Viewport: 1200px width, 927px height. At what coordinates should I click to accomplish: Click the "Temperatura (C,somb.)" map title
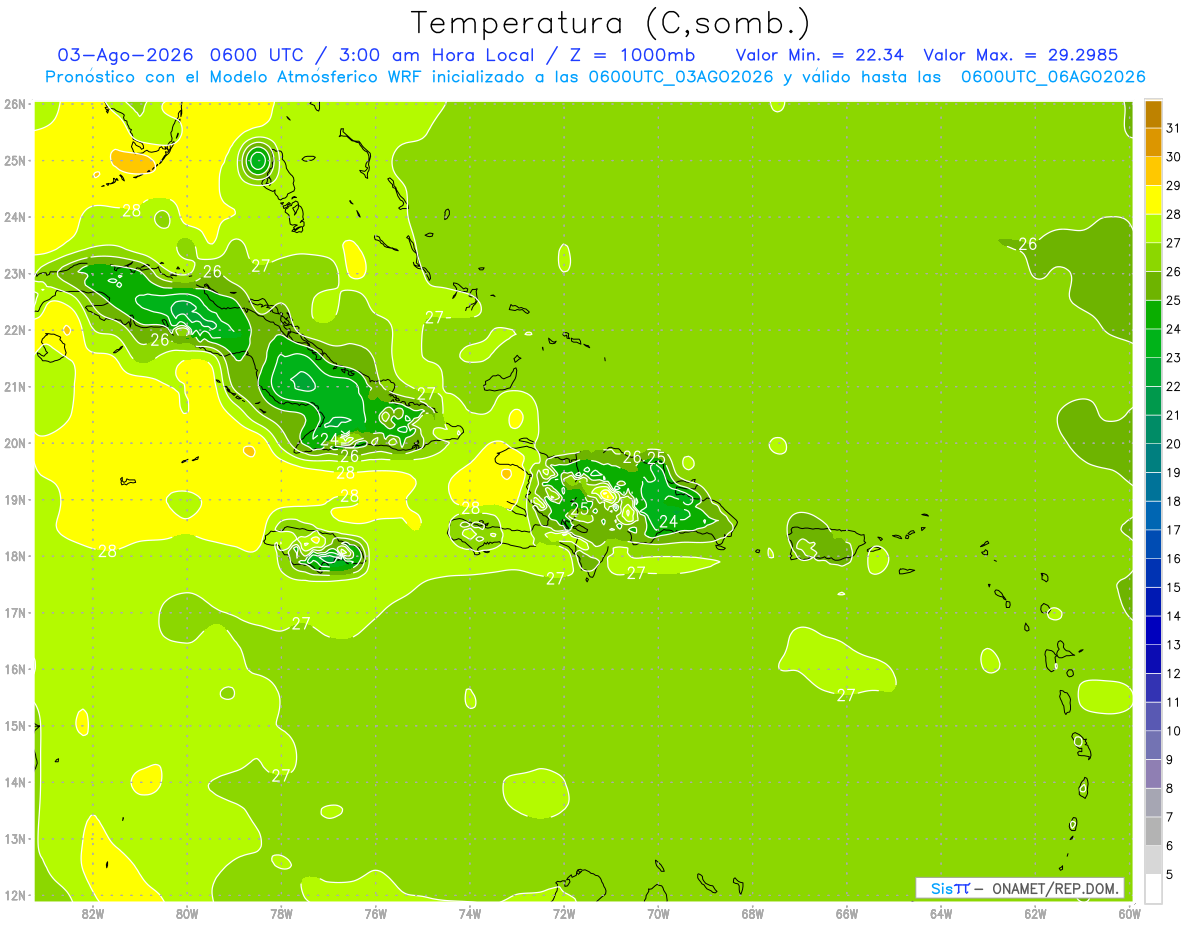click(x=610, y=22)
